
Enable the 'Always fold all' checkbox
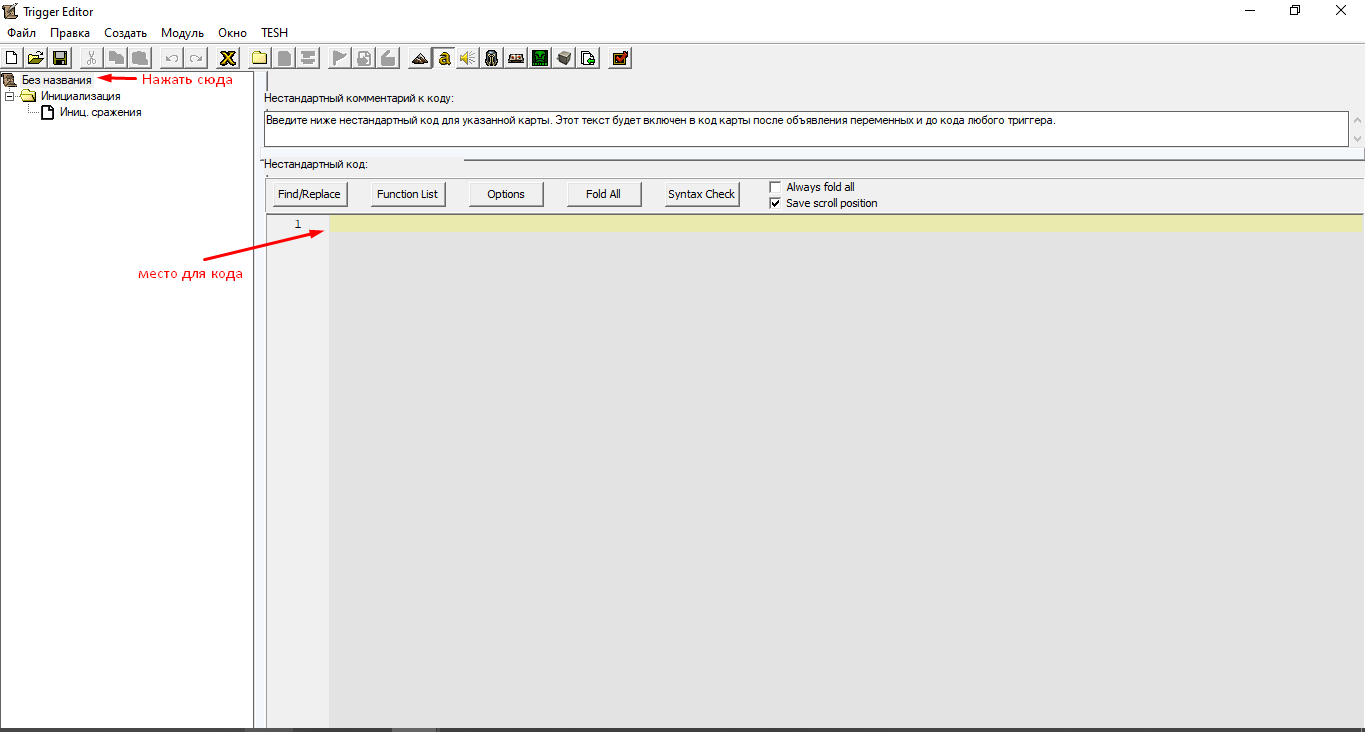pyautogui.click(x=775, y=187)
